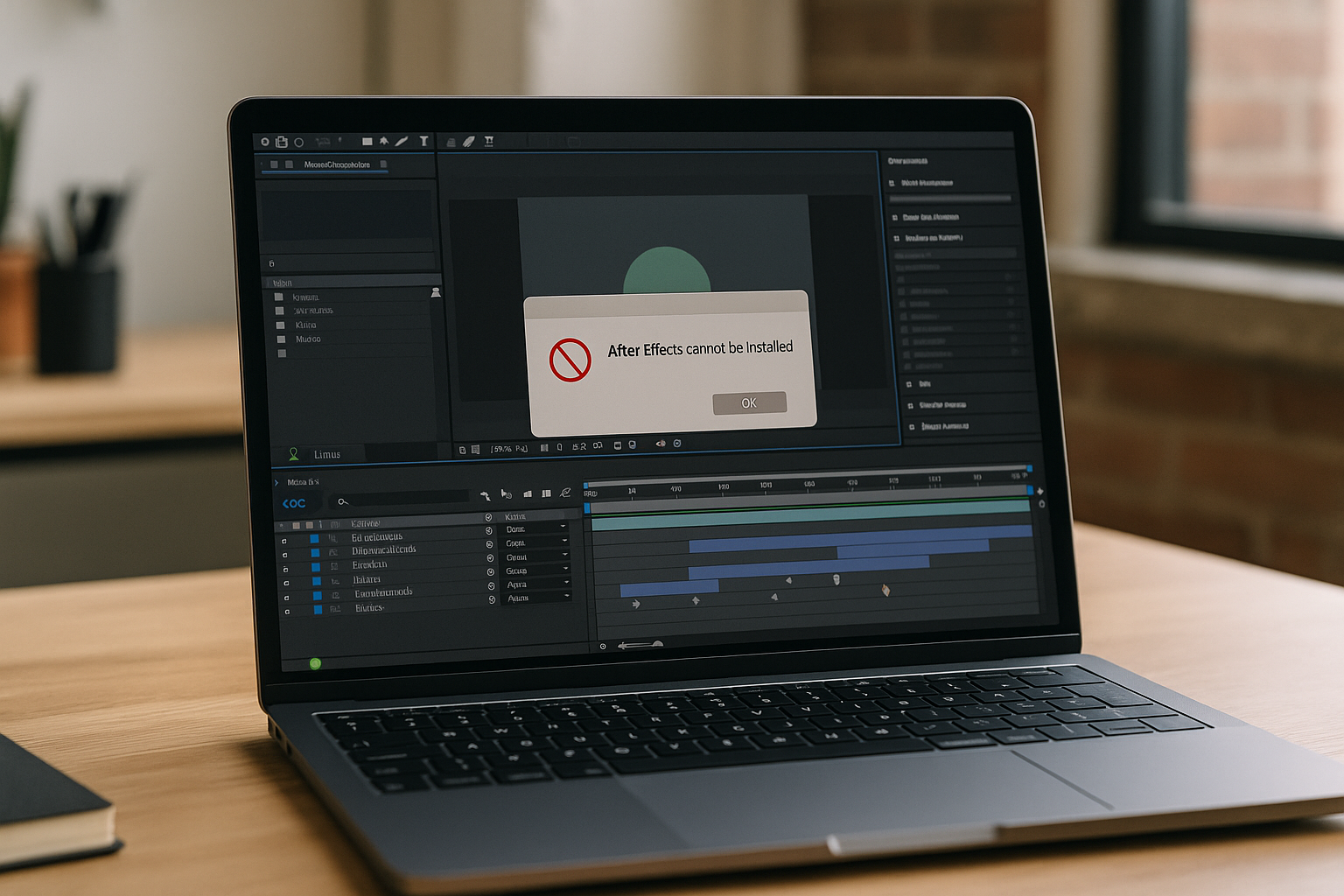Viewport: 1344px width, 896px height.
Task: Click the spiral icon beside the 'Domc' dropdown
Action: [489, 531]
